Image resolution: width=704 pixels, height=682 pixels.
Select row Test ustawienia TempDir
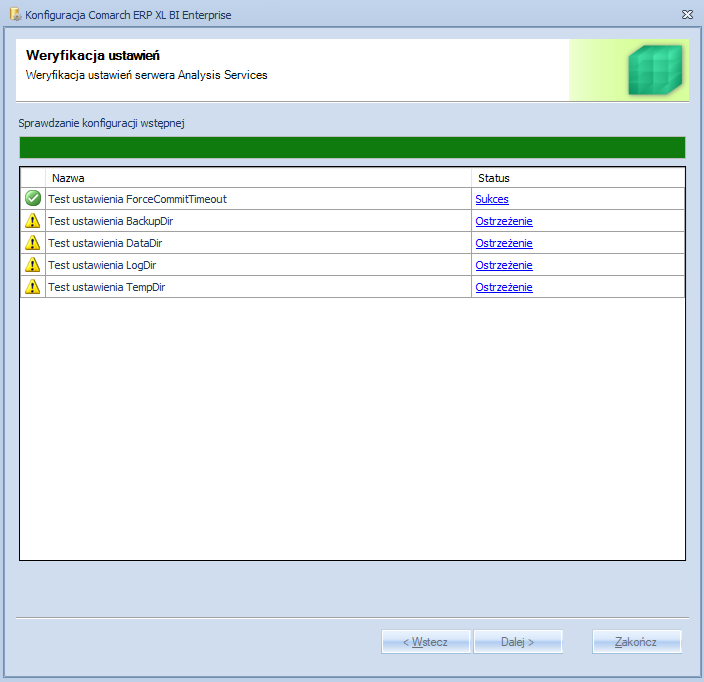(352, 286)
